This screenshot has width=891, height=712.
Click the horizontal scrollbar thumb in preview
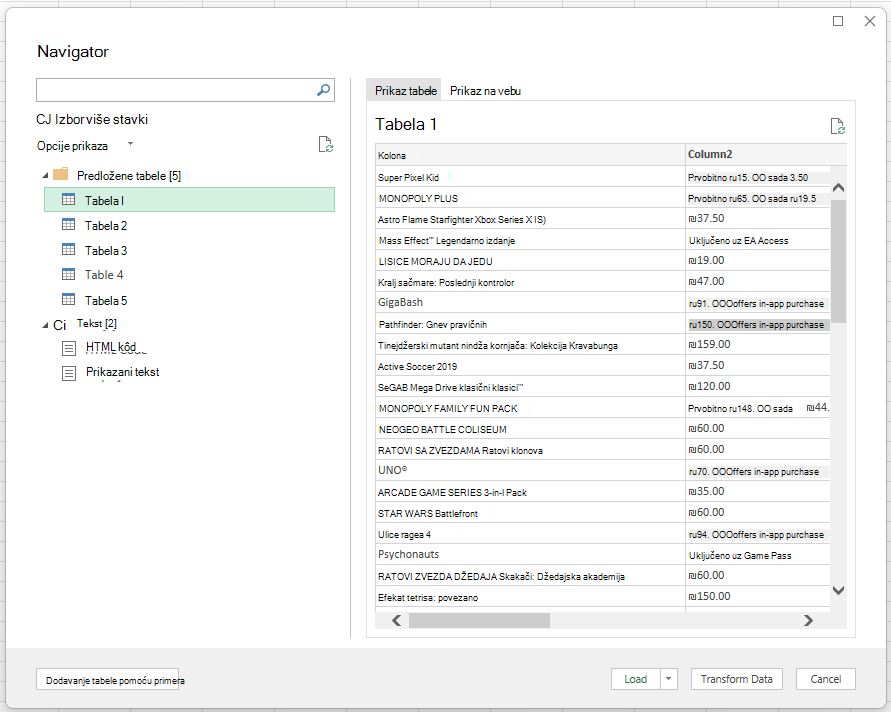479,621
